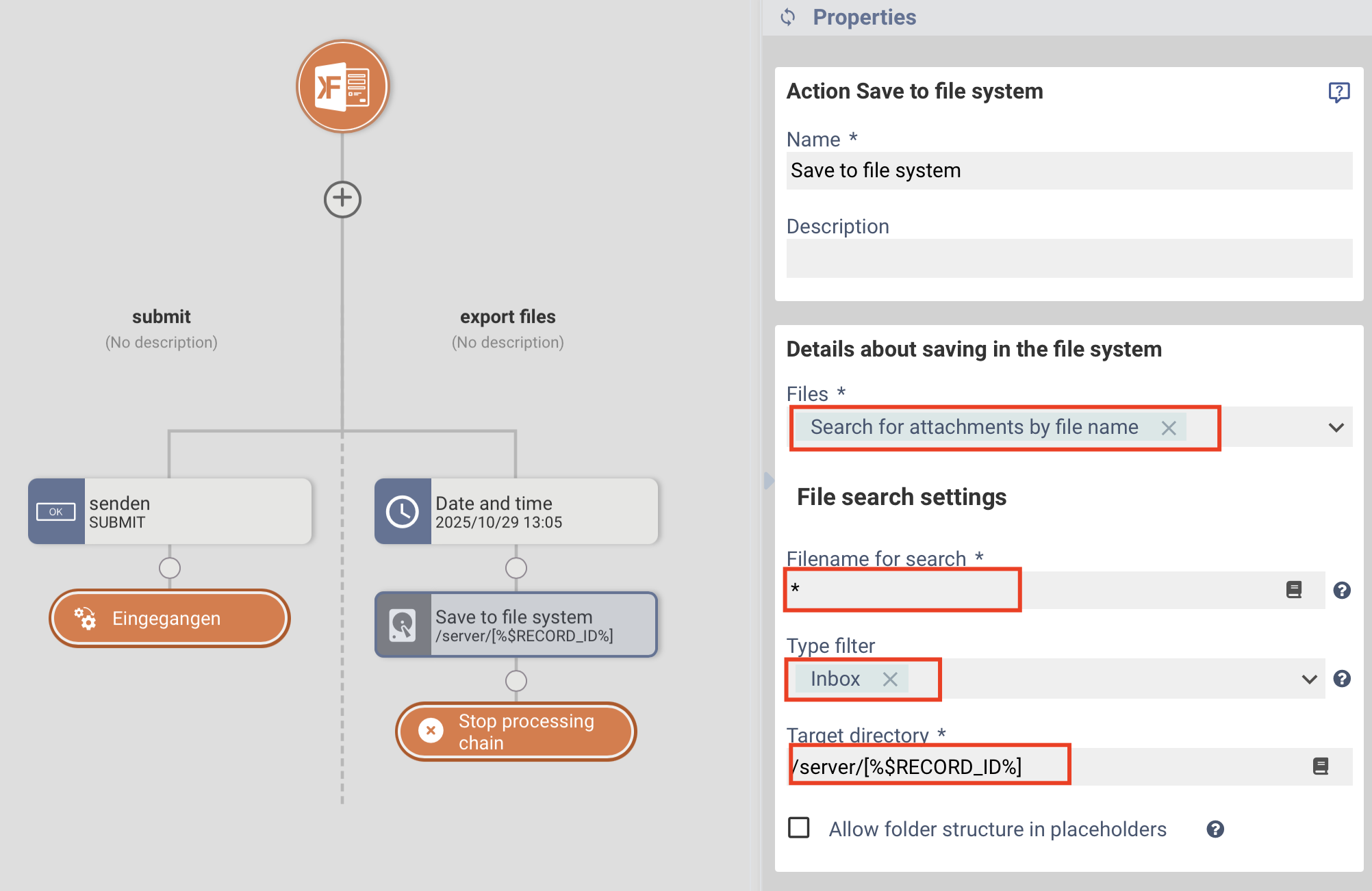Image resolution: width=1372 pixels, height=891 pixels.
Task: Click the Date and time clock icon
Action: tap(403, 511)
